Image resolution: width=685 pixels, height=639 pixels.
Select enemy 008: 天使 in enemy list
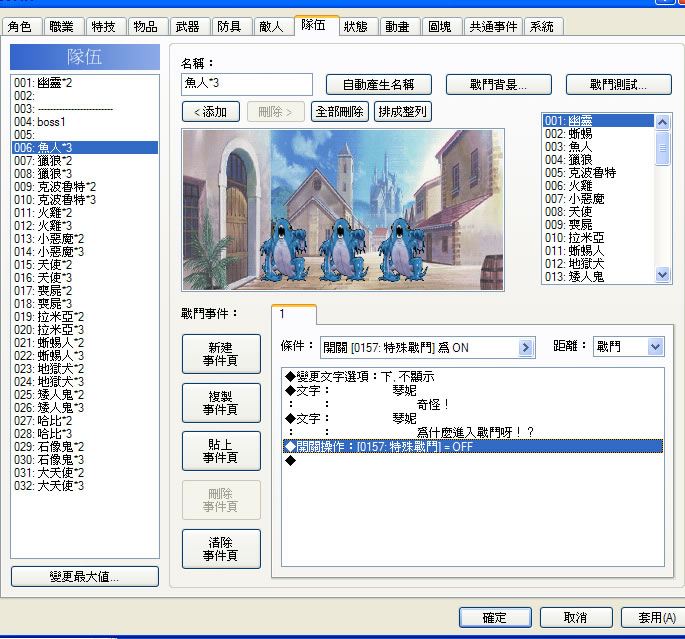(x=599, y=212)
